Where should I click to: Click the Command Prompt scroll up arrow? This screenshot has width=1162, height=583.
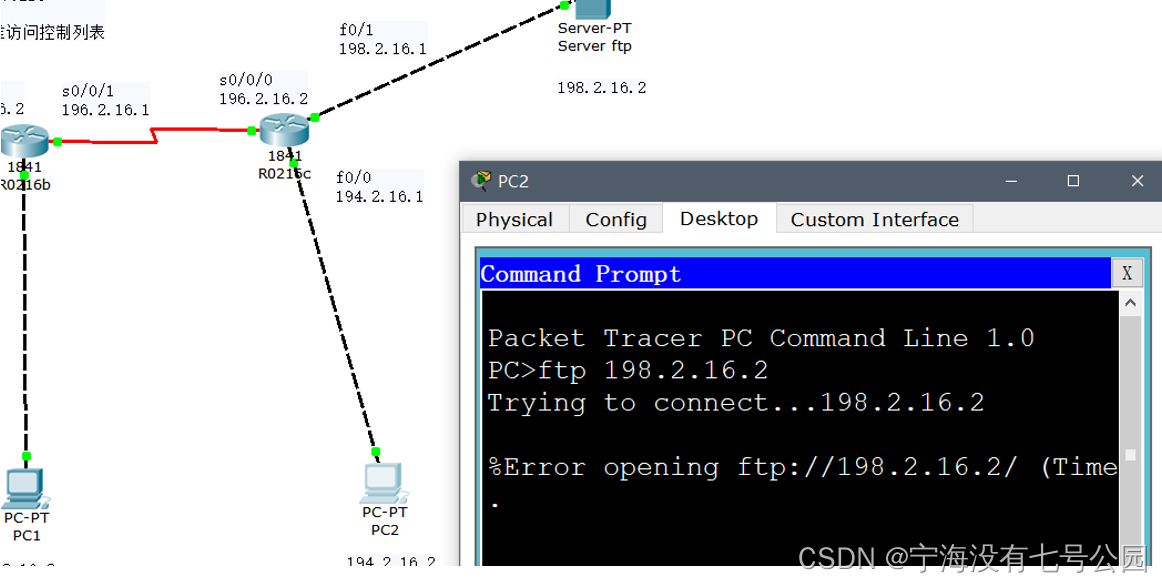point(1130,302)
